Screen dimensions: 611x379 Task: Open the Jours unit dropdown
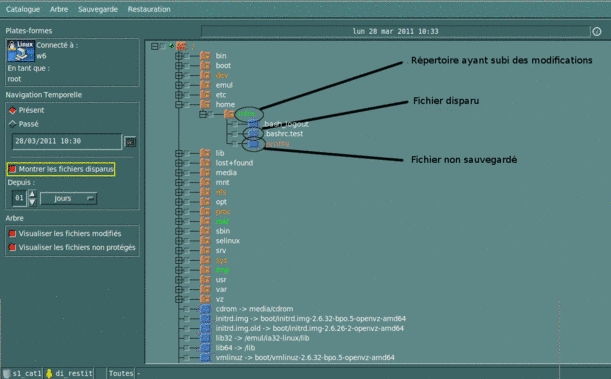69,198
